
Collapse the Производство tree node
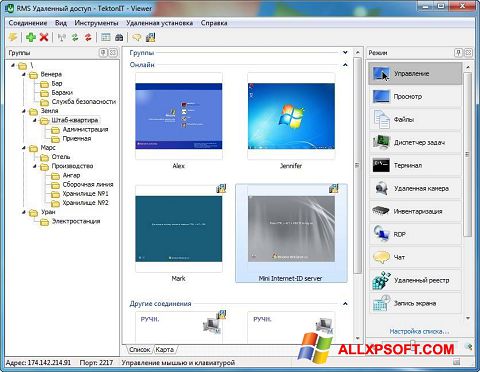click(35, 166)
